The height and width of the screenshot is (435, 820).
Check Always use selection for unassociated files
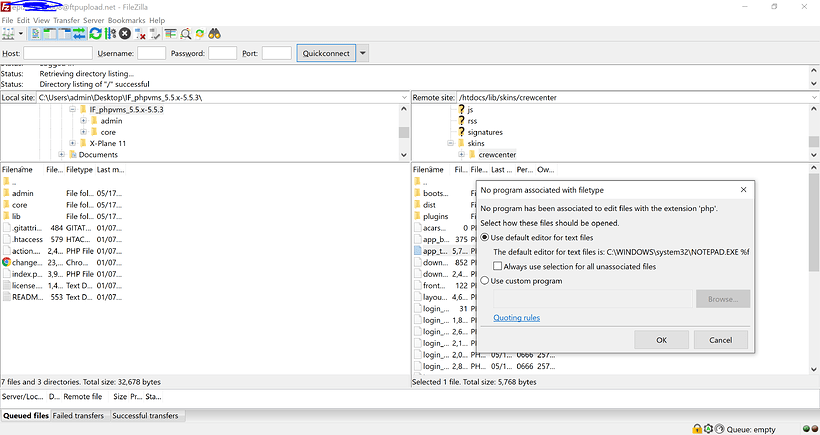499,267
